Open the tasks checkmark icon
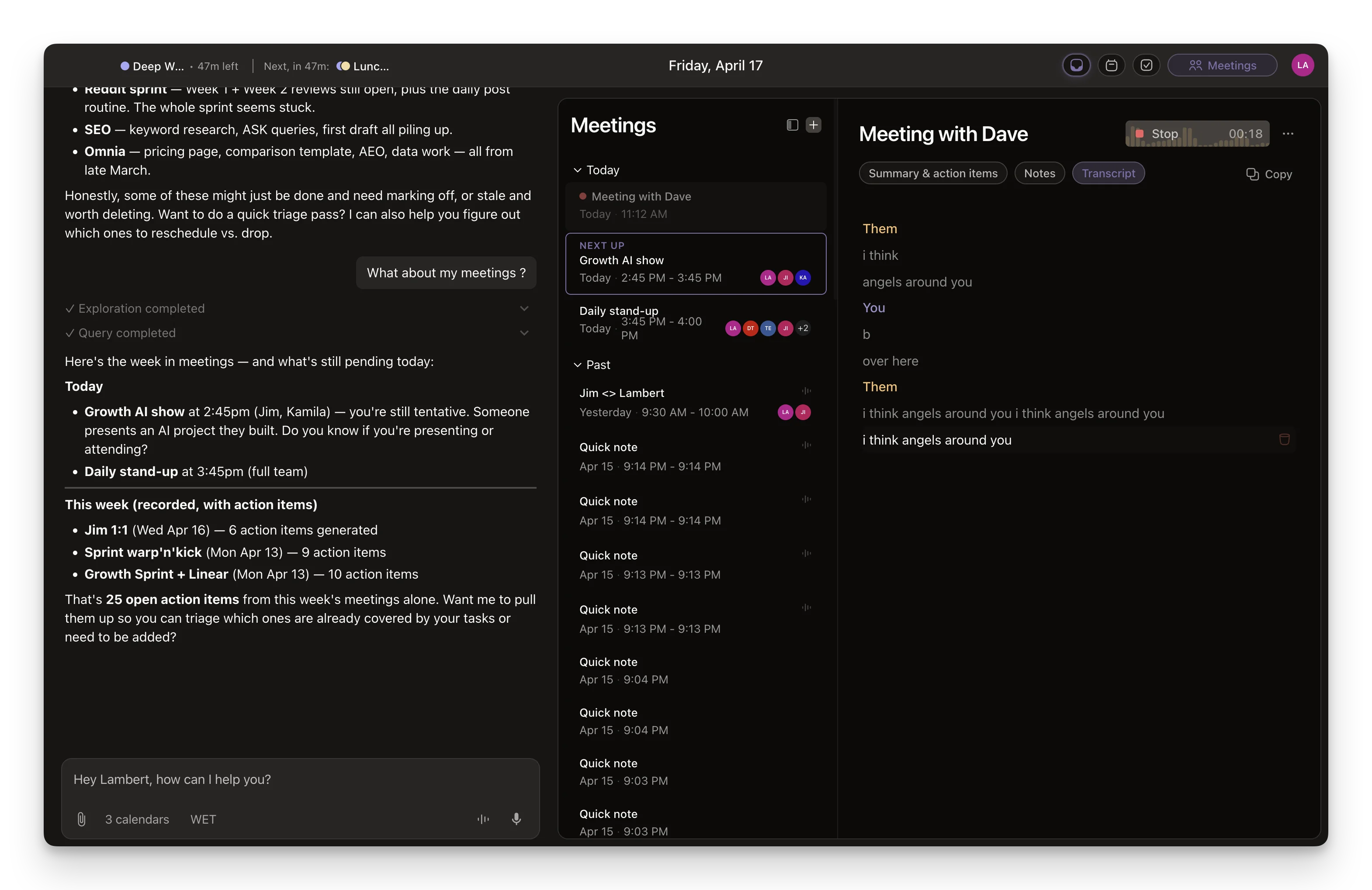Image resolution: width=1372 pixels, height=890 pixels. click(1146, 65)
